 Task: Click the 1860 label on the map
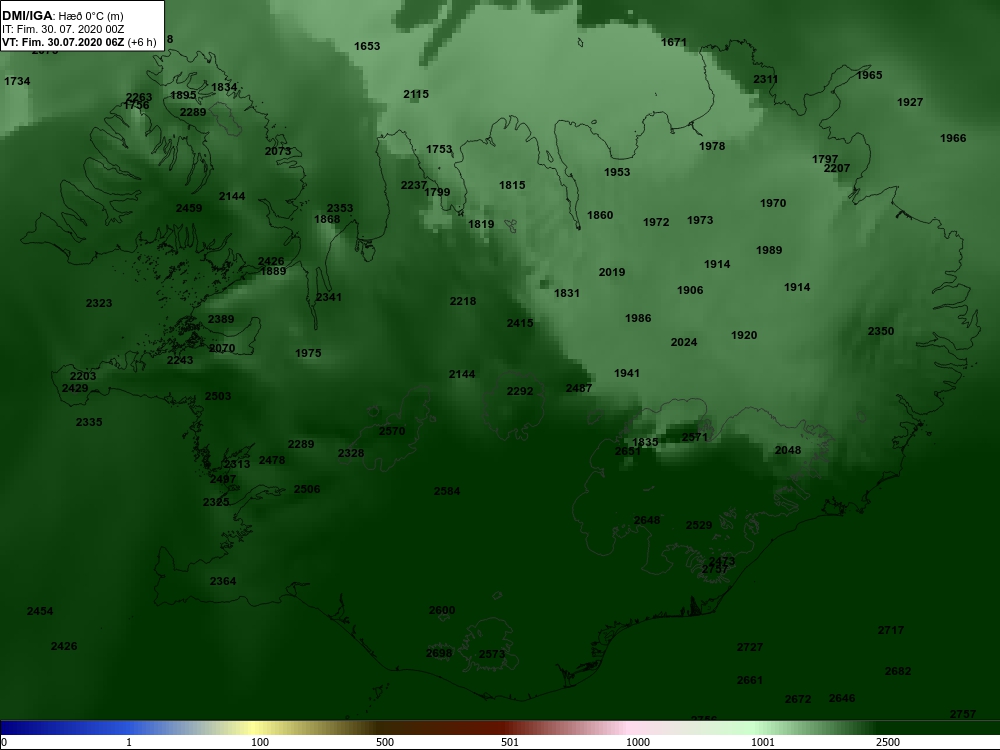tap(600, 215)
